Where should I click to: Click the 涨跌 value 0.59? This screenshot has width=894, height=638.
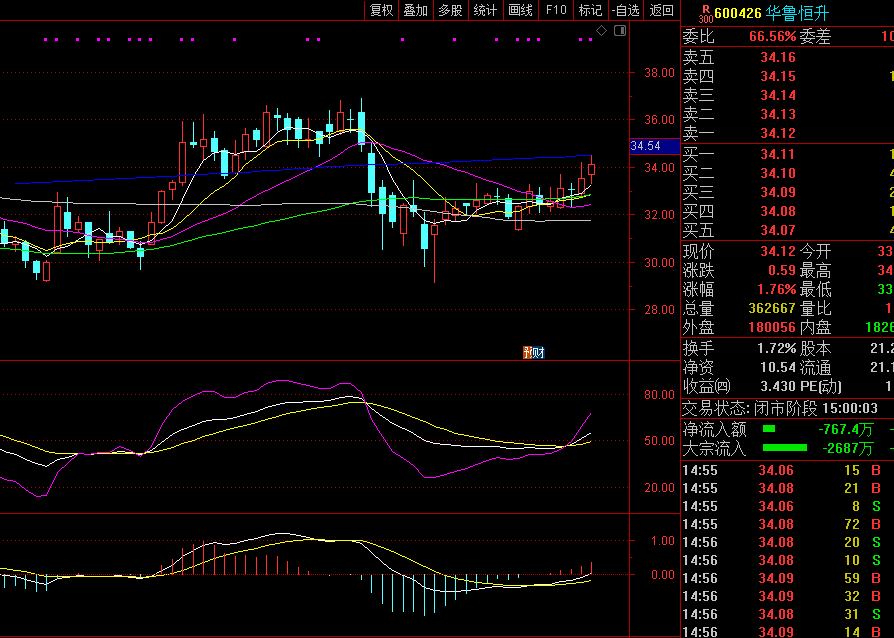782,270
